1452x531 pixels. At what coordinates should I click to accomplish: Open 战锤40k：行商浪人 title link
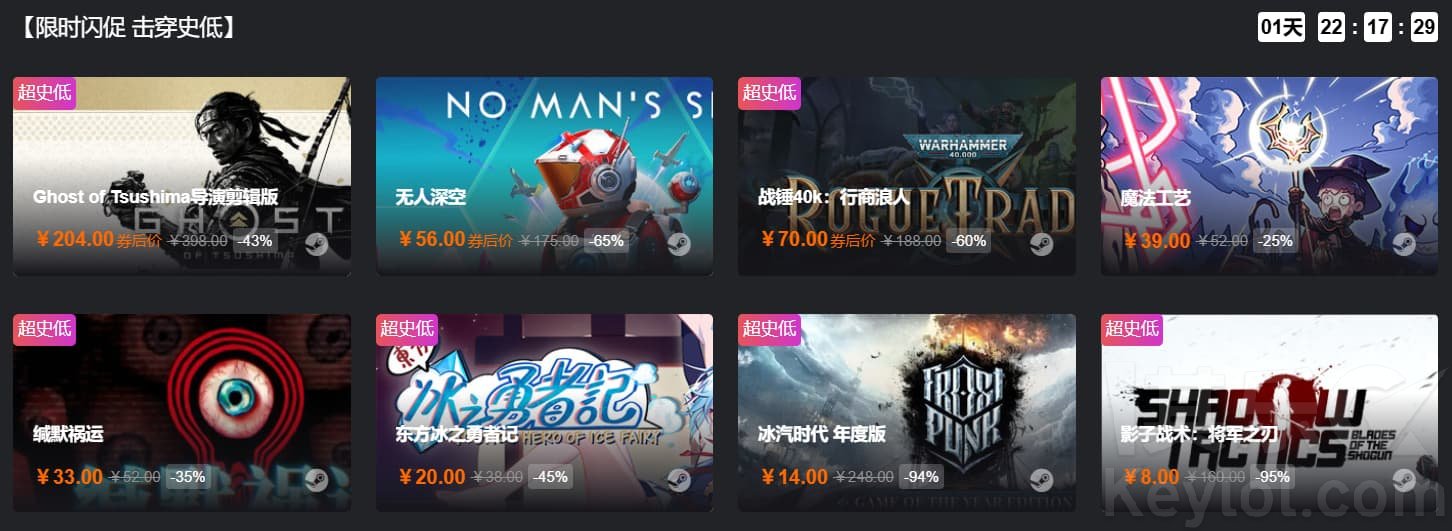(x=834, y=197)
